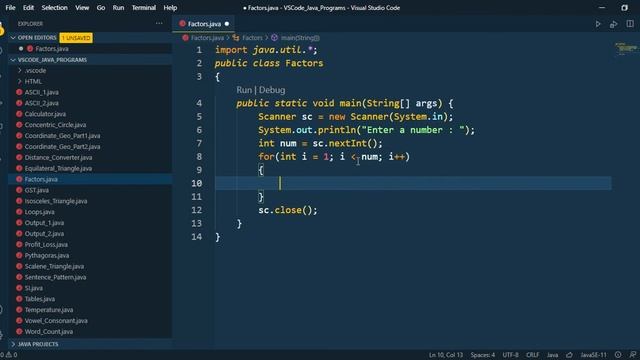Click the clock icon in status bar
The image size is (640, 360).
tap(618, 355)
